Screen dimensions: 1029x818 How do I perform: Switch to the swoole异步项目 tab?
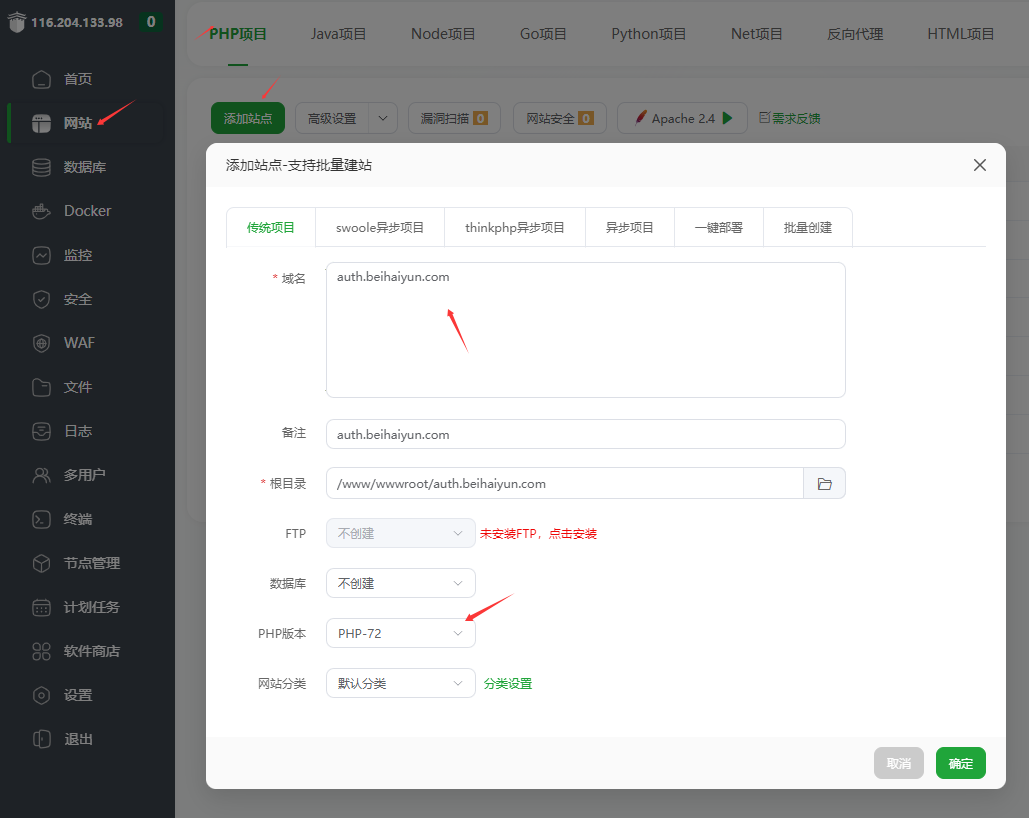[x=380, y=228]
